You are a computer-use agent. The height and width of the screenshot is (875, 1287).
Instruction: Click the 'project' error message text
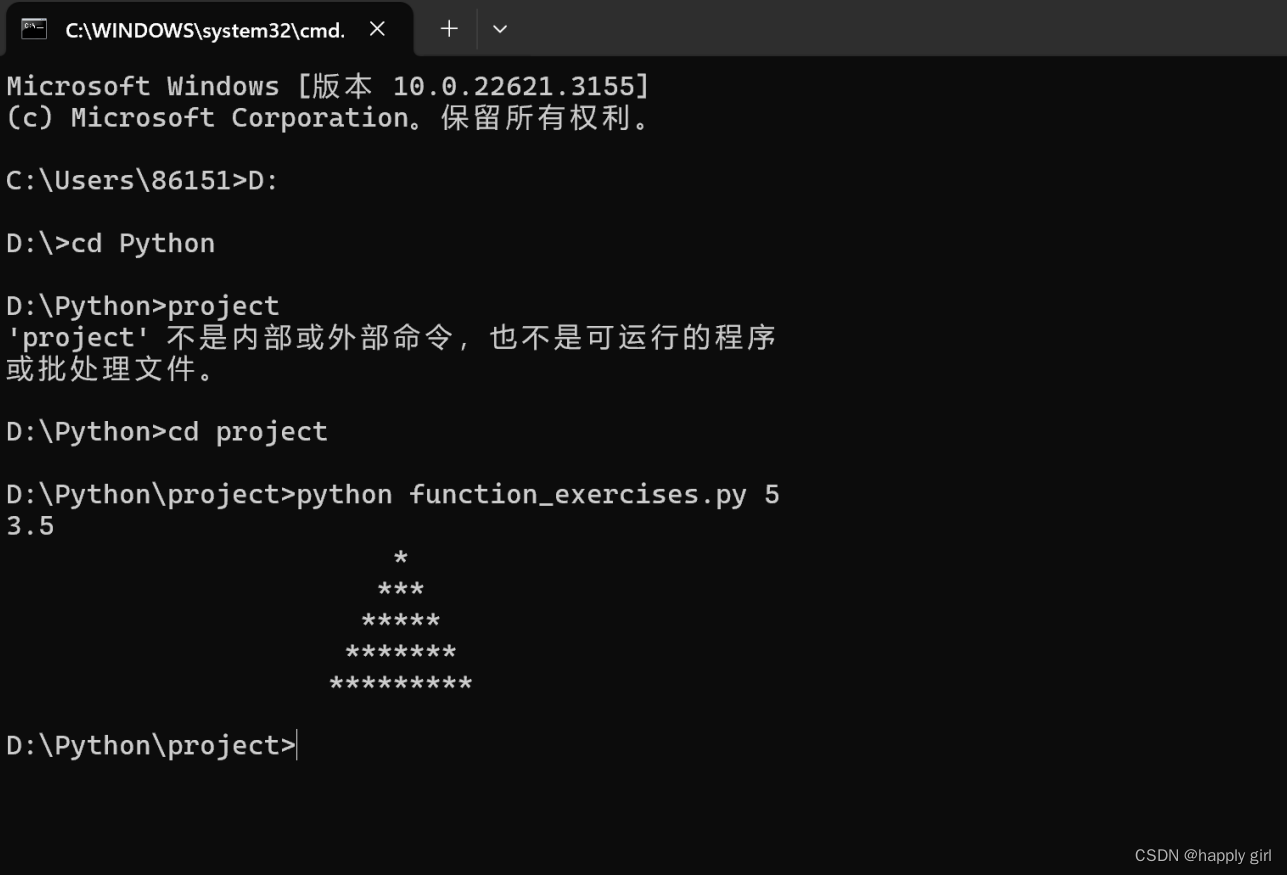pyautogui.click(x=390, y=337)
